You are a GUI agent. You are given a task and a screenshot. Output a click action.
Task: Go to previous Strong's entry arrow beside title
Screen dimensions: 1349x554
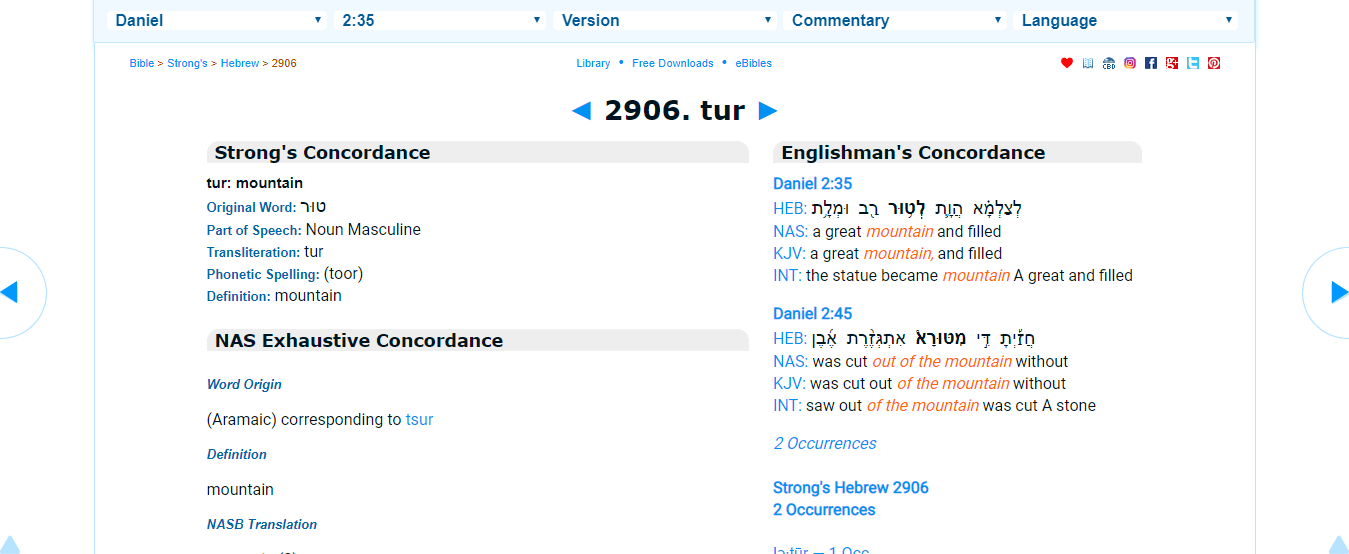[x=581, y=111]
